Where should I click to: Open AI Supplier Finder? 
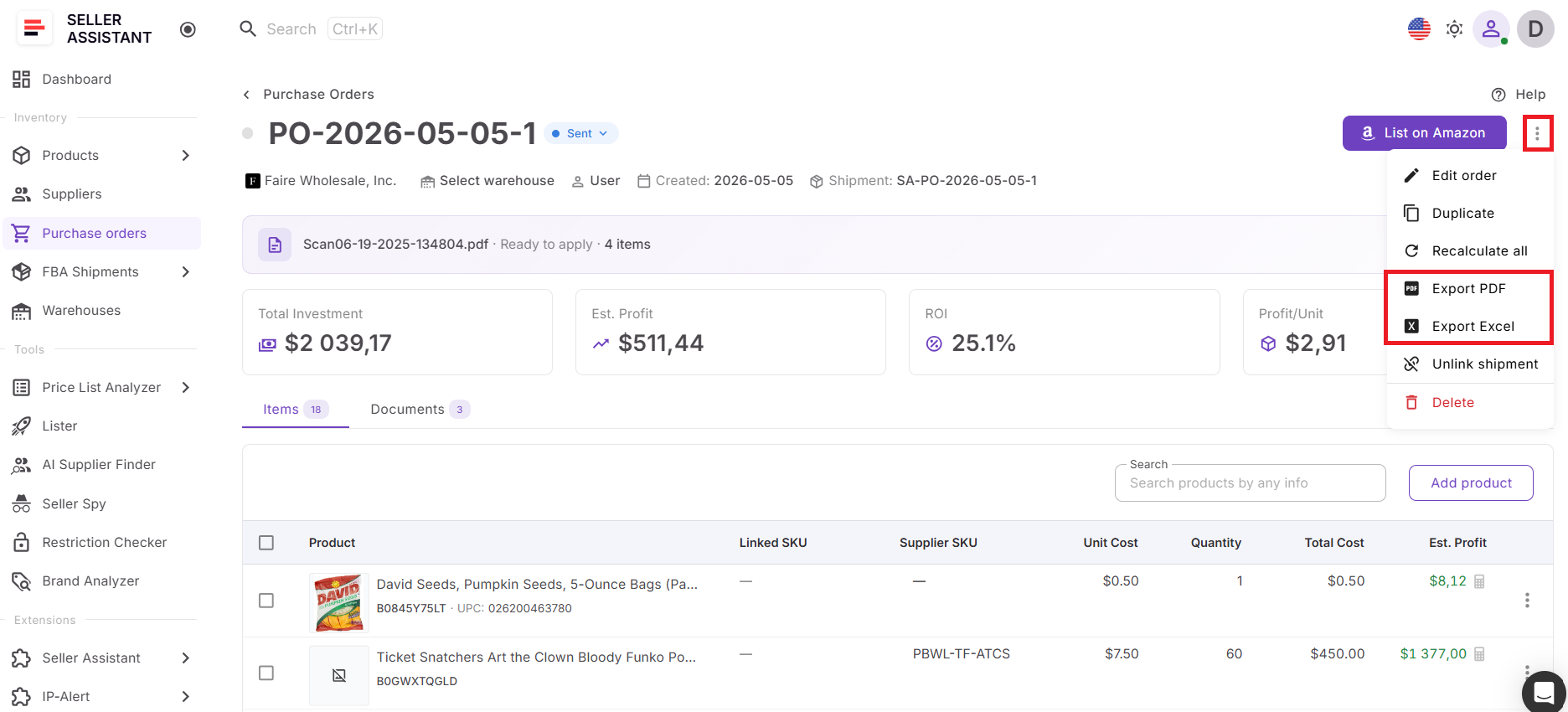(x=101, y=465)
